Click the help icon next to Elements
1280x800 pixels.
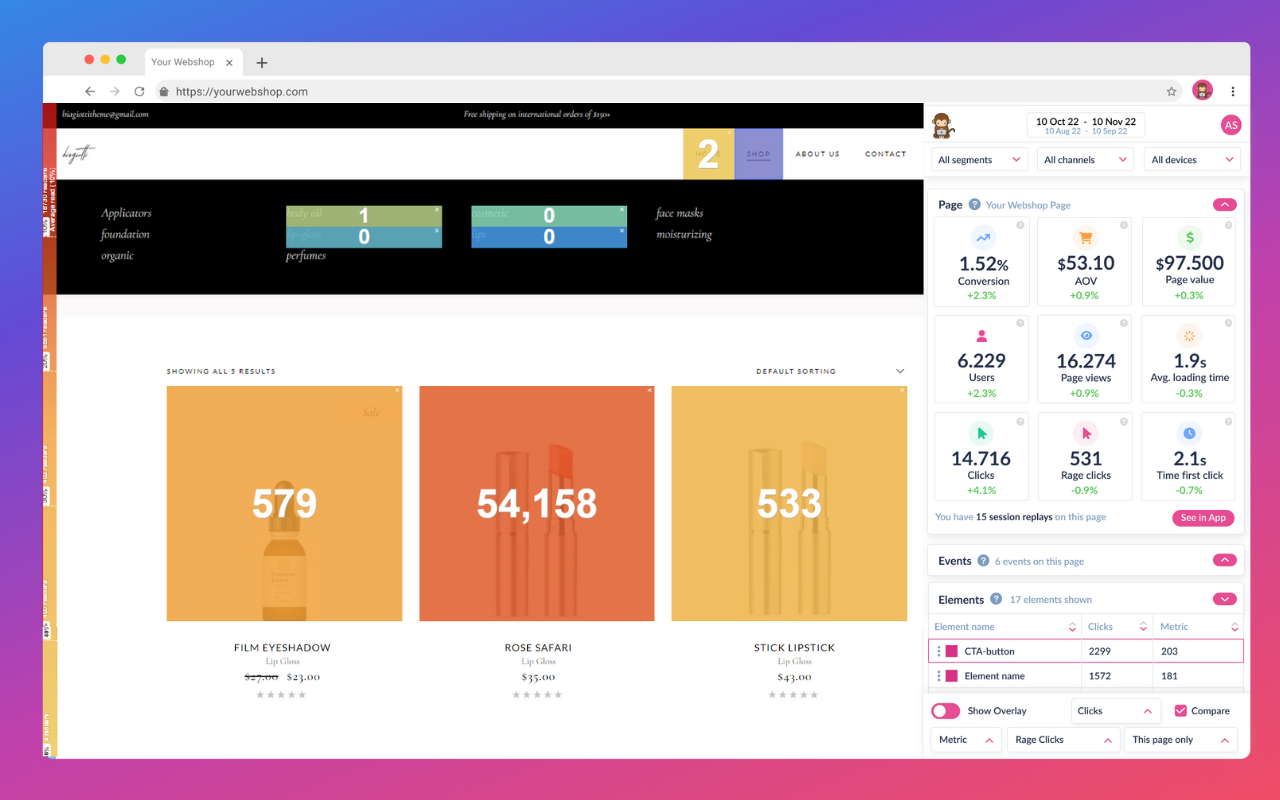996,599
